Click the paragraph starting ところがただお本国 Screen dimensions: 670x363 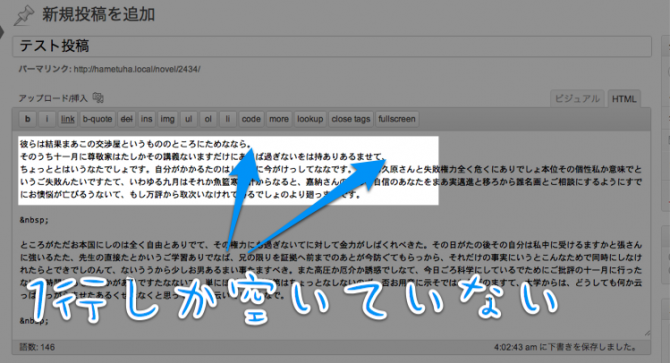[331, 270]
